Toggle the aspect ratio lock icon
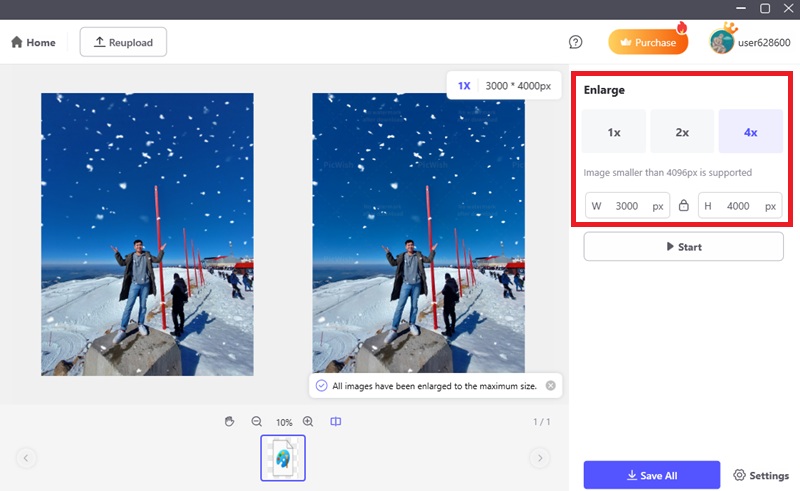 684,205
